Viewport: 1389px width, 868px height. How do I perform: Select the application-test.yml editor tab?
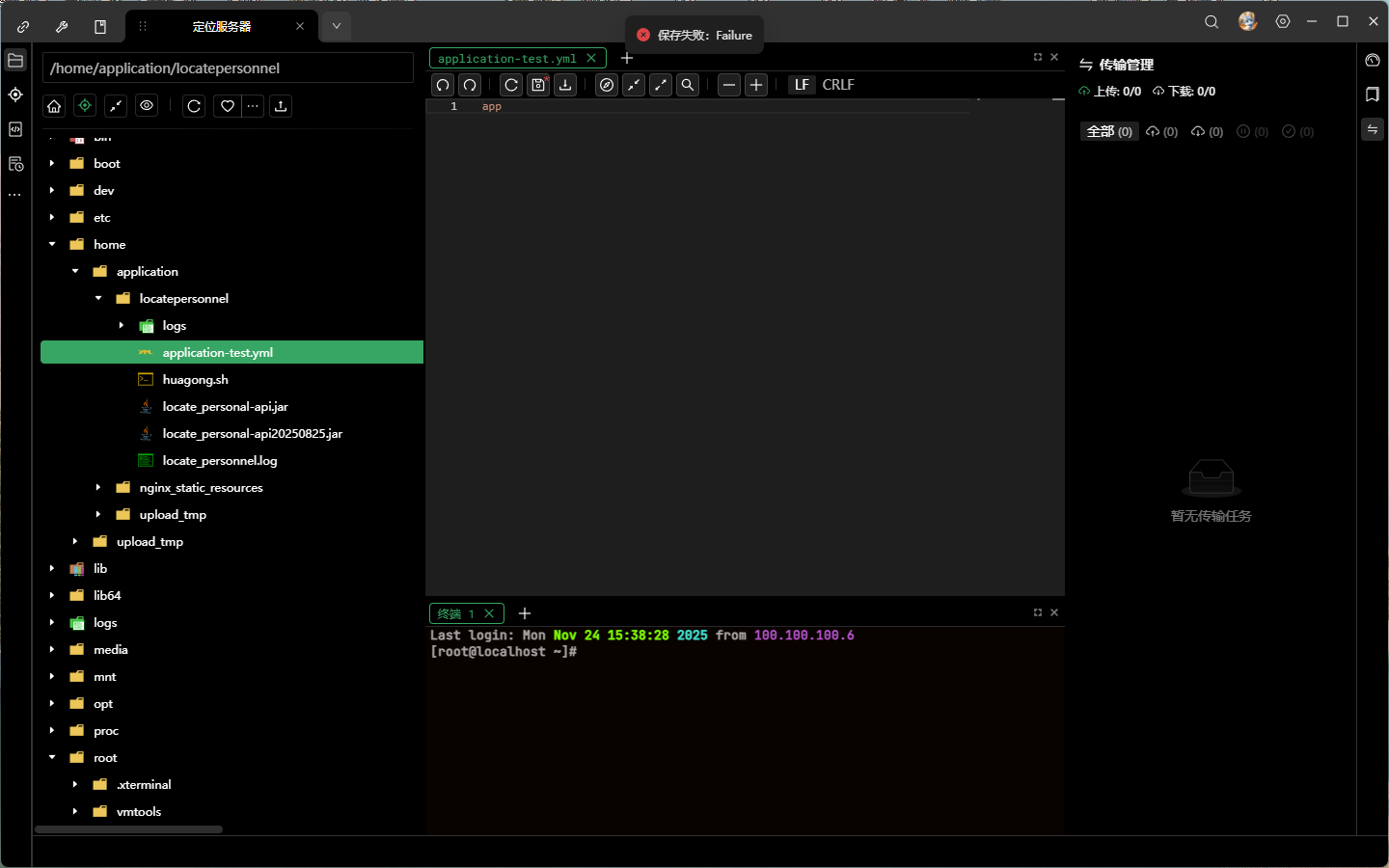(506, 59)
